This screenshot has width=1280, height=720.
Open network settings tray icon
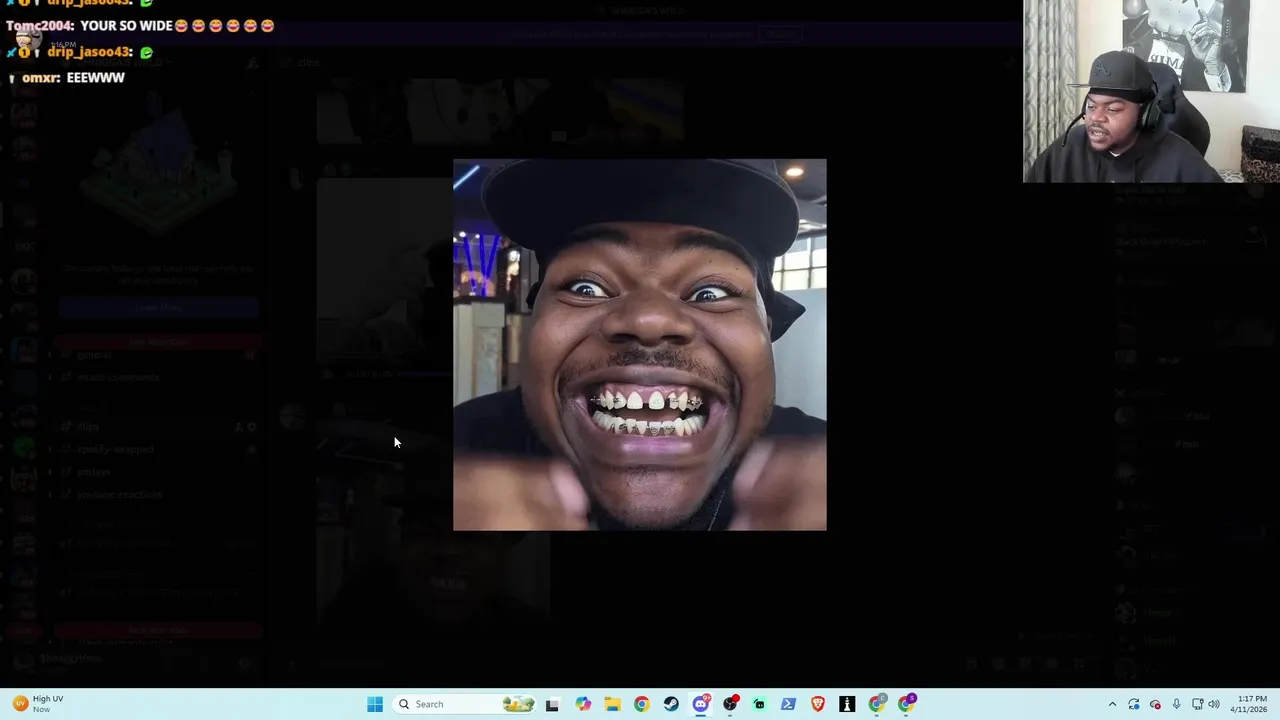[1198, 704]
